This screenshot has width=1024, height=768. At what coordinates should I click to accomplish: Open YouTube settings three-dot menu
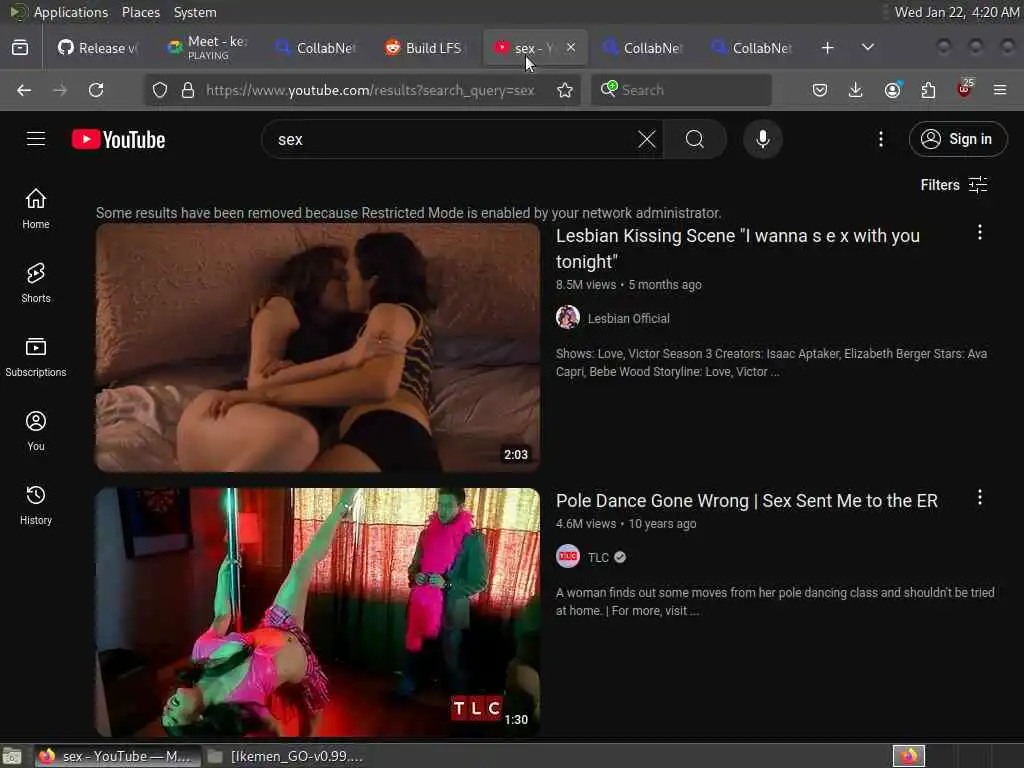pyautogui.click(x=881, y=139)
